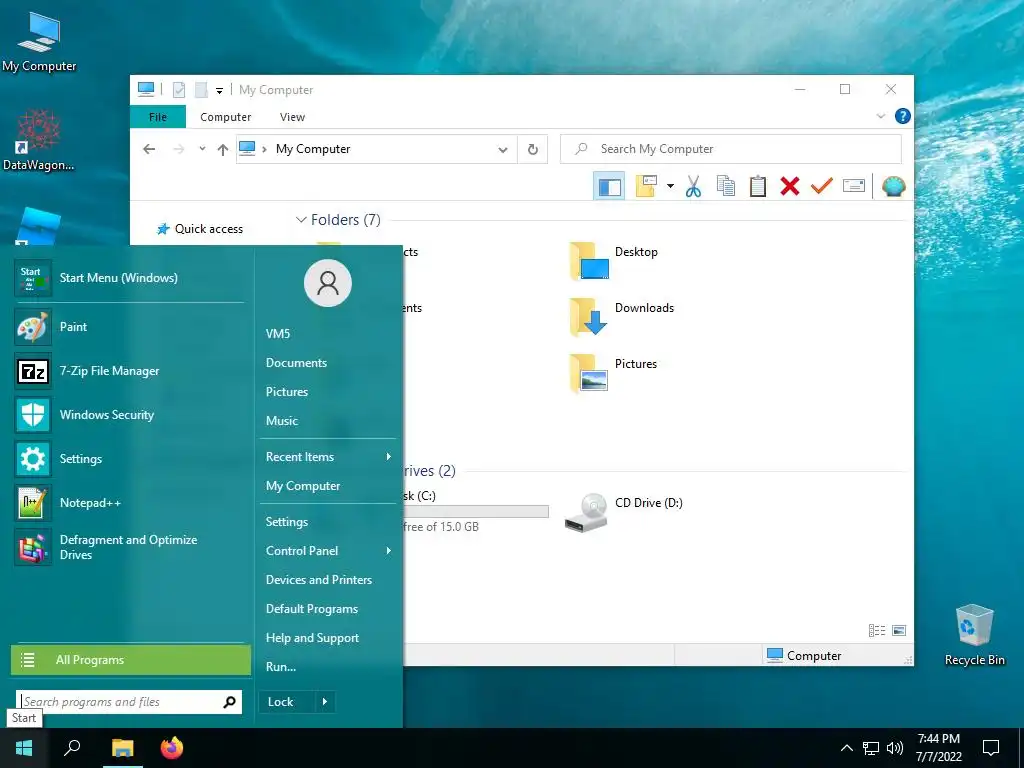Expand the ribbon chevron

(880, 116)
